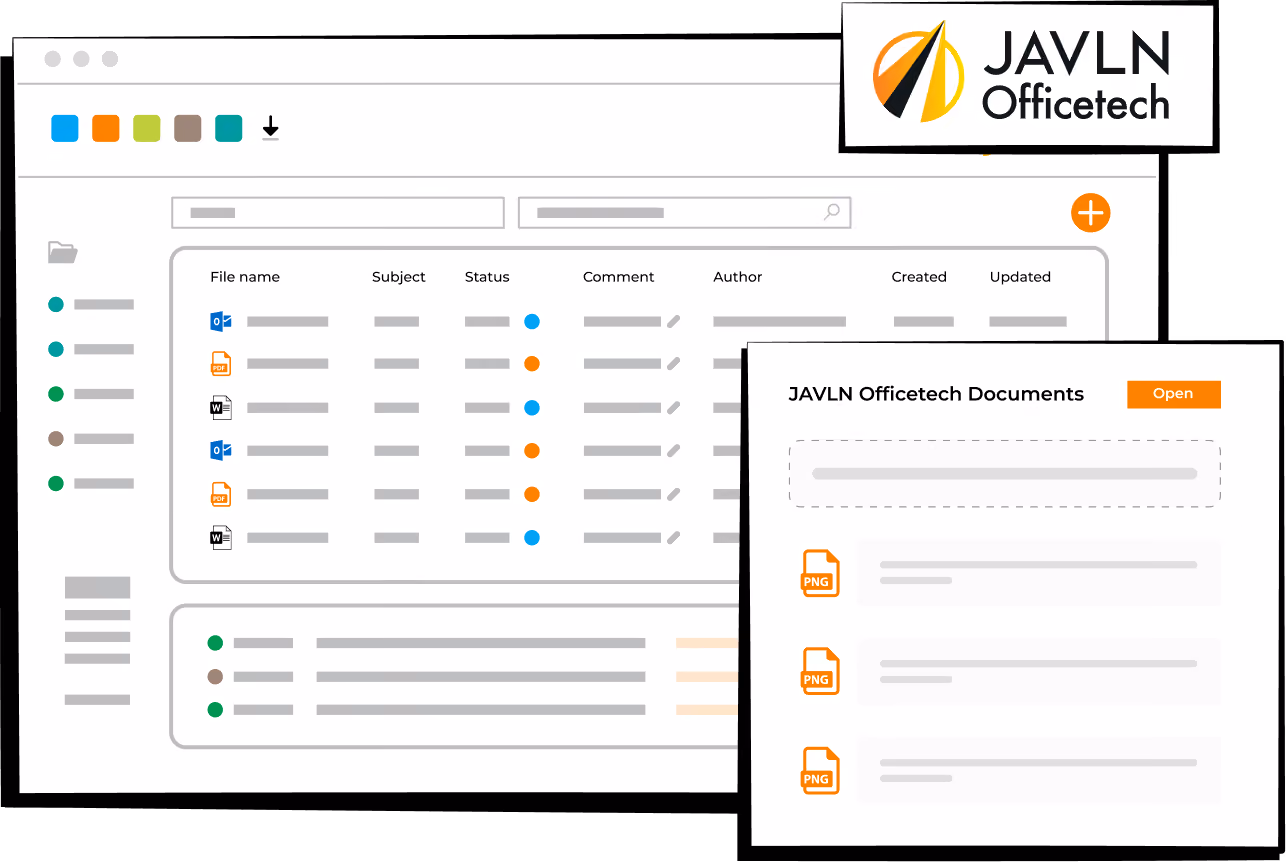Pick the orange color swatch in the toolbar
1286x862 pixels.
click(x=106, y=128)
